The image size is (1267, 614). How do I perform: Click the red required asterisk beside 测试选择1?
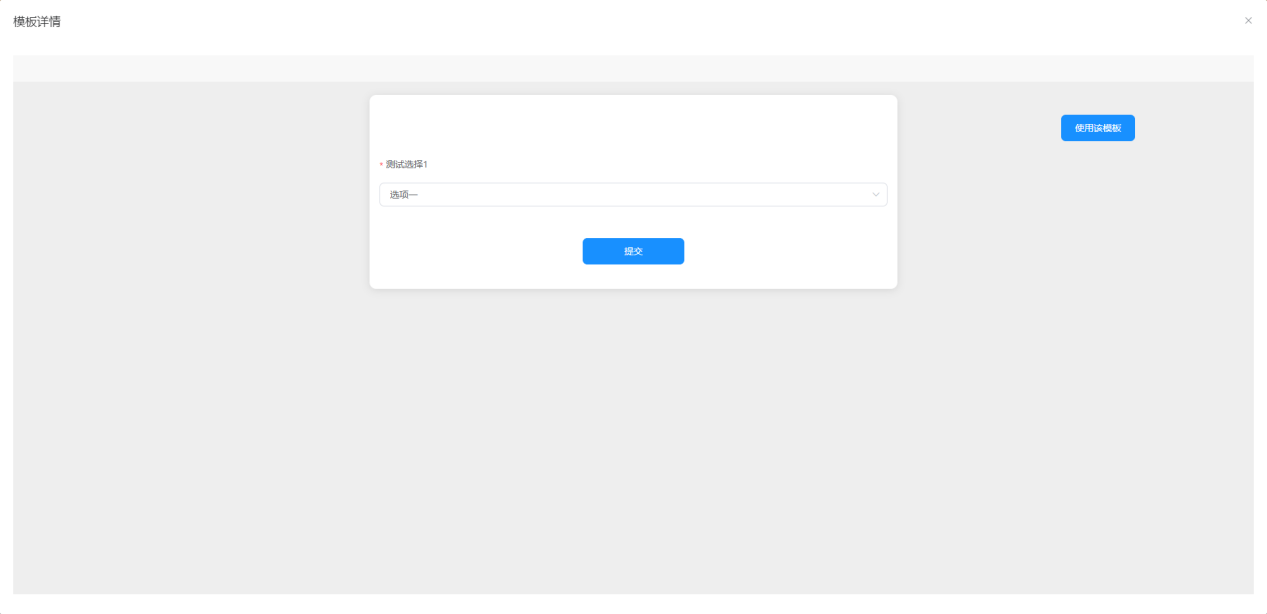381,165
